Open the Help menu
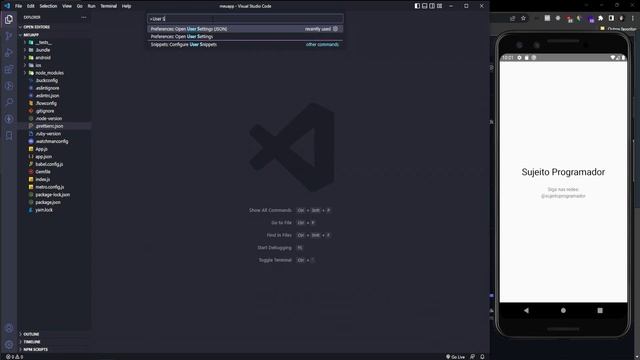The height and width of the screenshot is (360, 640). click(127, 6)
